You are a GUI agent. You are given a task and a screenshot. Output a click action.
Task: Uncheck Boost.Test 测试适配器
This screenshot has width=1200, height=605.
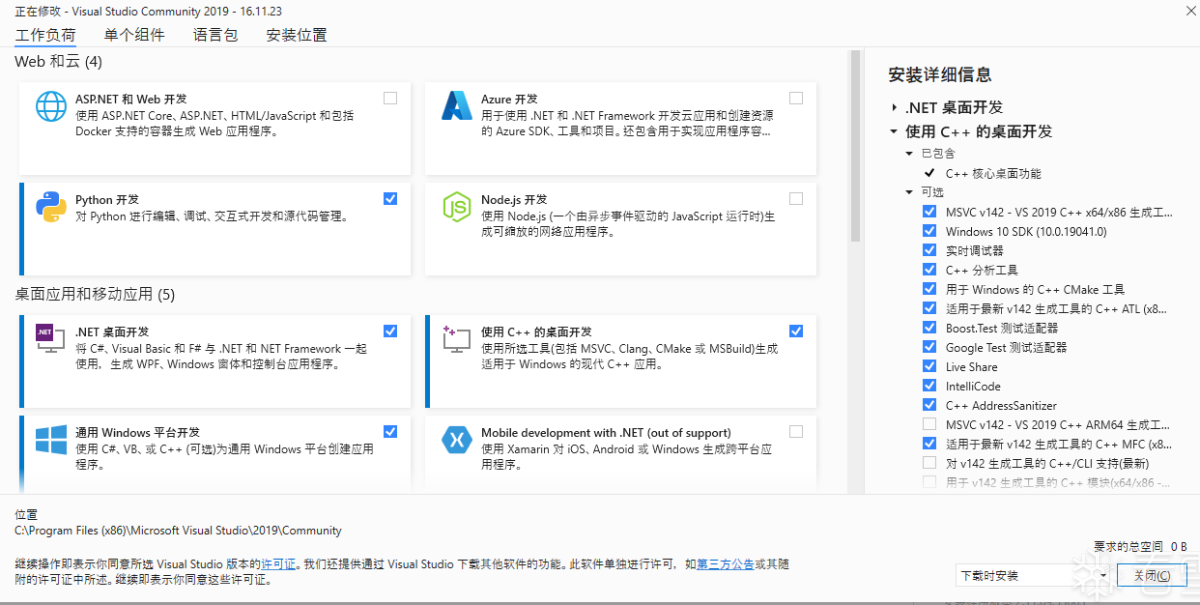point(930,328)
